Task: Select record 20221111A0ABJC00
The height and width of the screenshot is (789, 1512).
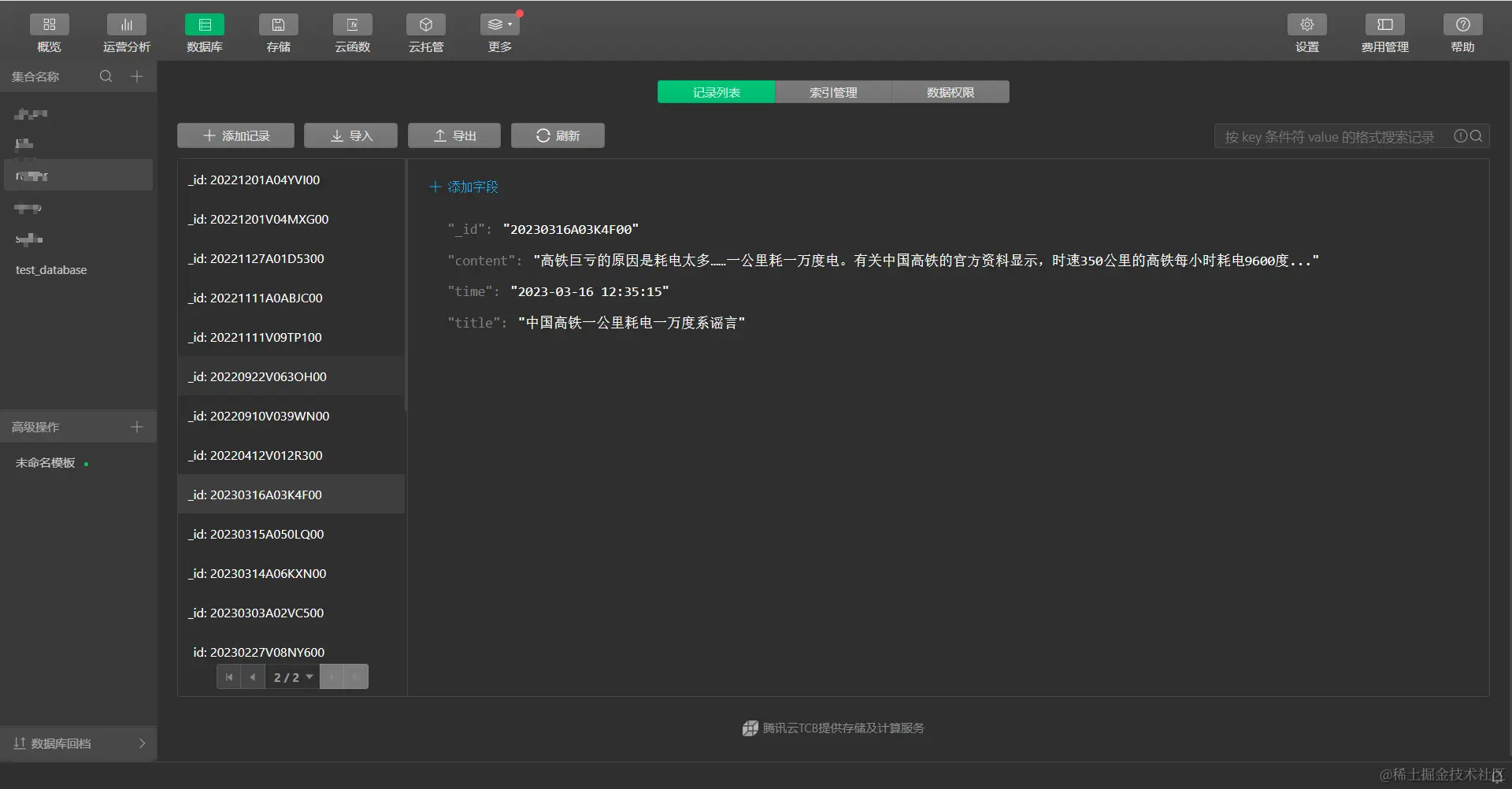Action: pos(291,298)
